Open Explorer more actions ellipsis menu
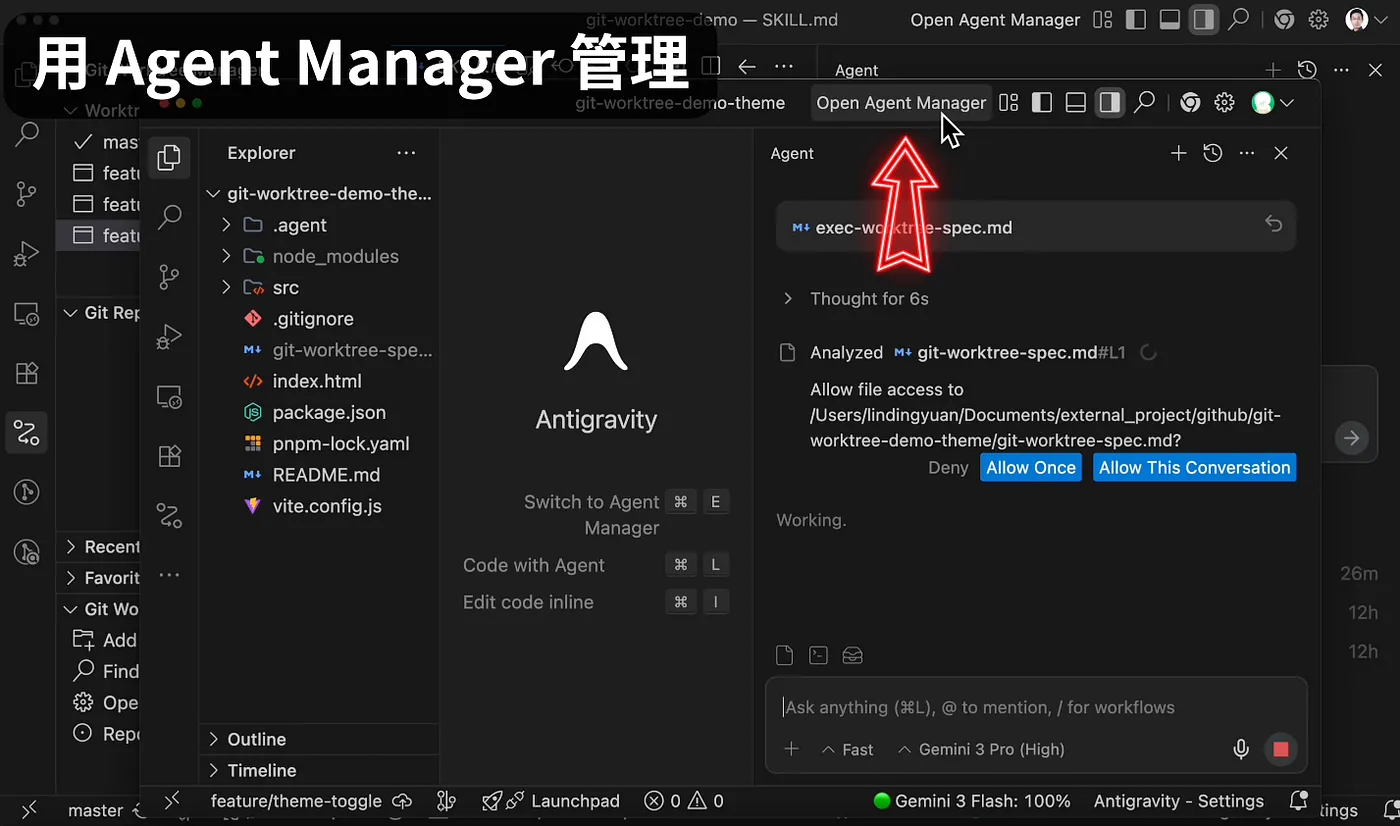Image resolution: width=1400 pixels, height=826 pixels. (x=406, y=153)
